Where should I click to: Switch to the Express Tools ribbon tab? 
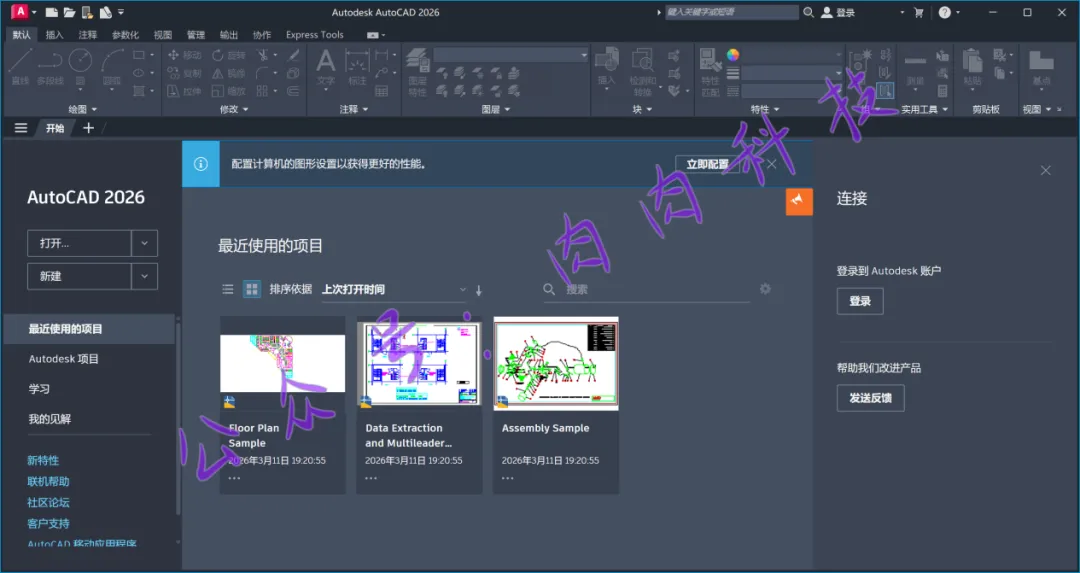tap(314, 34)
